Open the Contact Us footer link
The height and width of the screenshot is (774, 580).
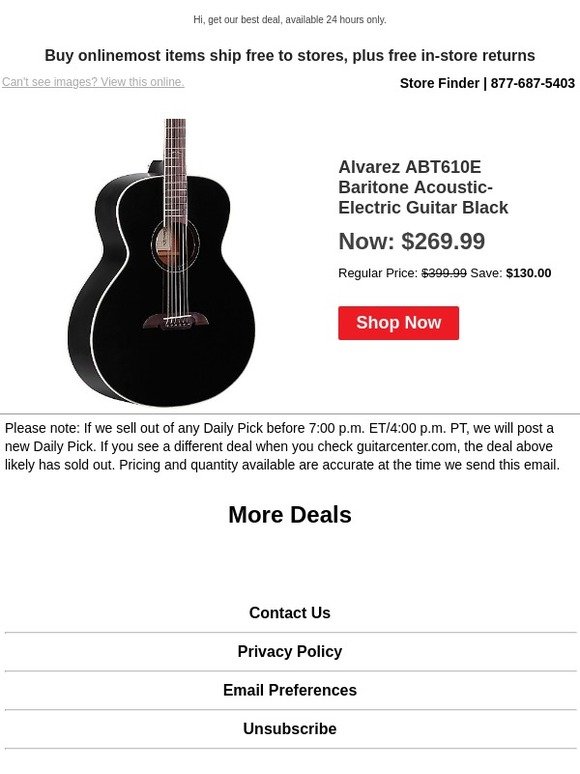290,613
